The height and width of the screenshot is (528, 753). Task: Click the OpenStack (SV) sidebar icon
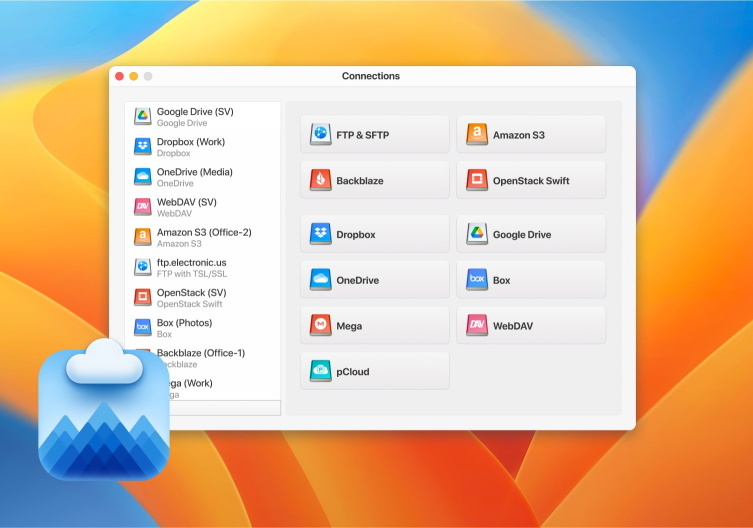pos(143,297)
